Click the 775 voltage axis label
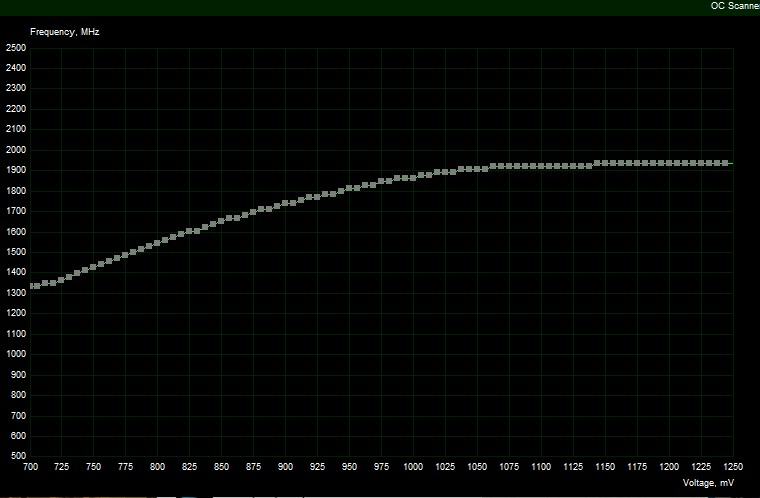Image resolution: width=760 pixels, height=498 pixels. 125,466
